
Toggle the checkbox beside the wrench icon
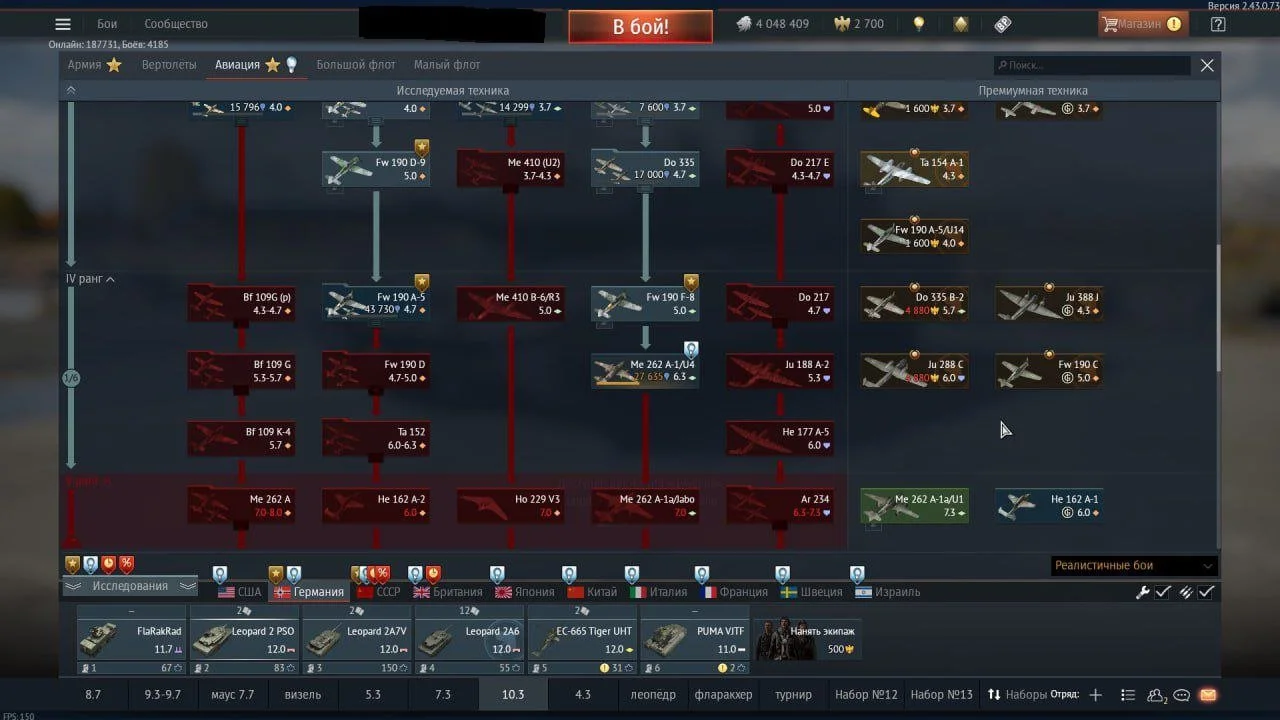[x=1163, y=592]
